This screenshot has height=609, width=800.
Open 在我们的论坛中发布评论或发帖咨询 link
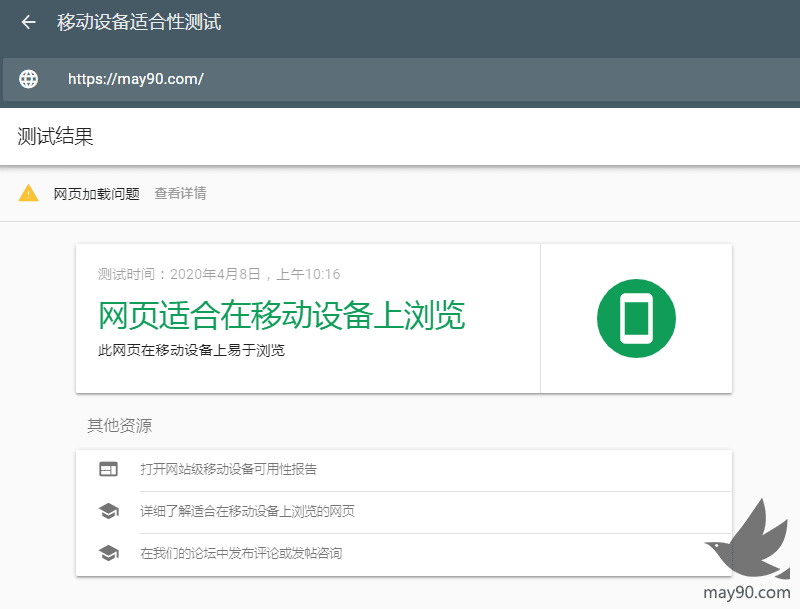pos(241,553)
